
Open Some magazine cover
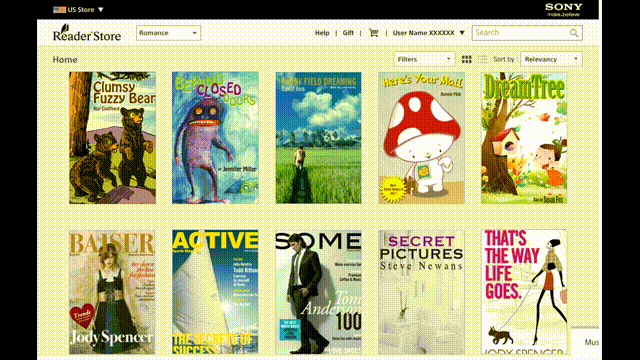[x=318, y=292]
